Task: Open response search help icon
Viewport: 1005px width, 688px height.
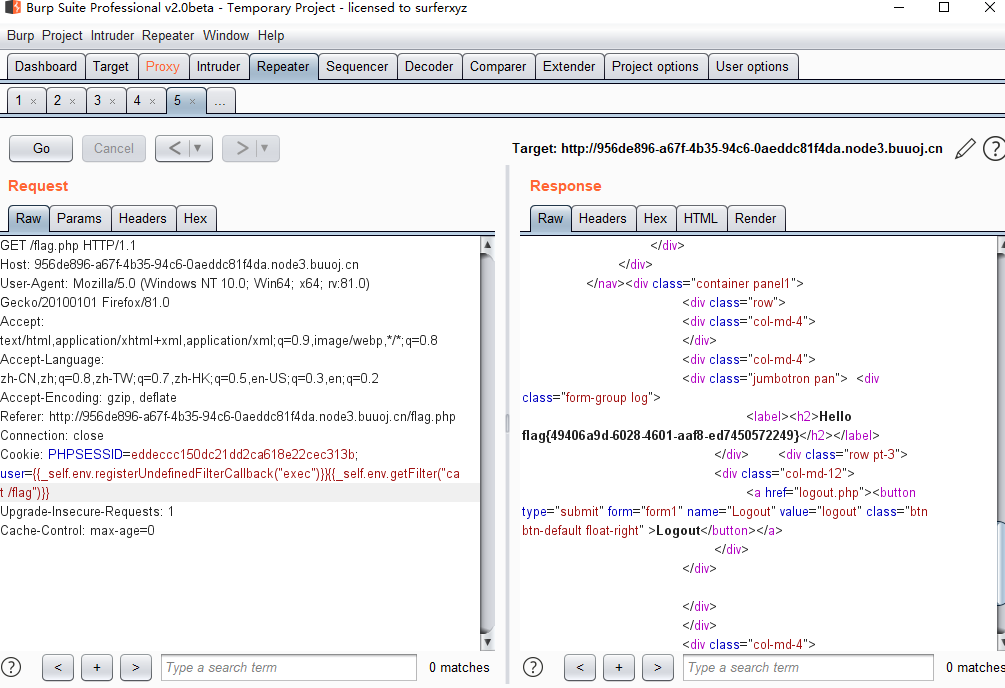Action: pyautogui.click(x=533, y=667)
